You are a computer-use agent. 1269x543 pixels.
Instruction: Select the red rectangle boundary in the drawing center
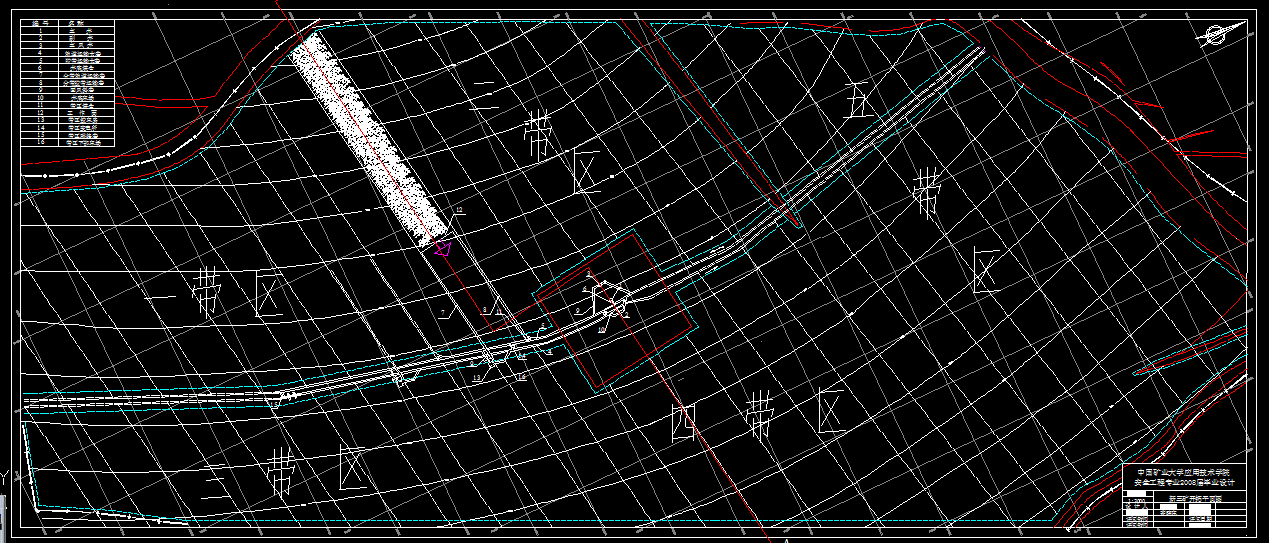pos(613,311)
